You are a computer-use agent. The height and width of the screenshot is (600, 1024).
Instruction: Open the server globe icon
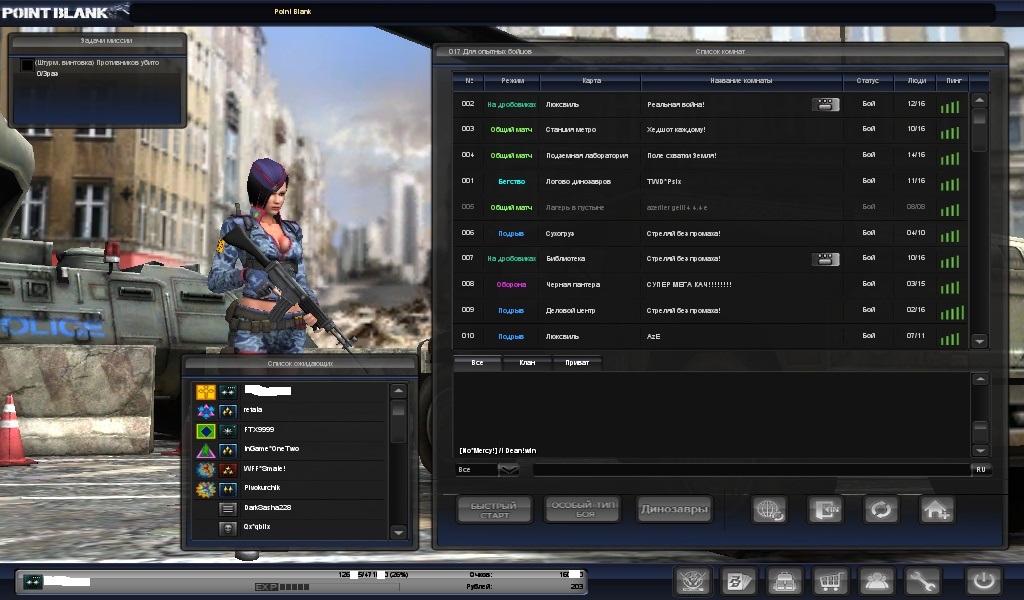pyautogui.click(x=769, y=509)
